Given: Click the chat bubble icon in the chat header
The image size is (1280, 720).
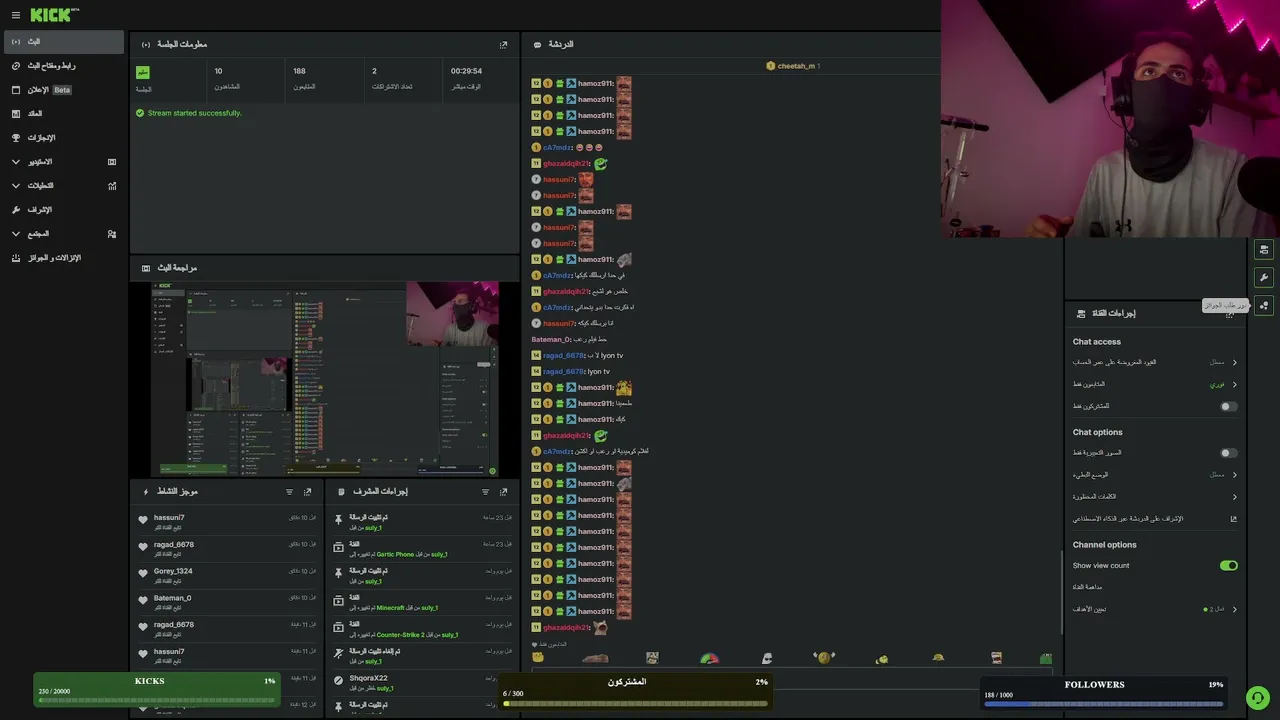Looking at the screenshot, I should point(538,45).
